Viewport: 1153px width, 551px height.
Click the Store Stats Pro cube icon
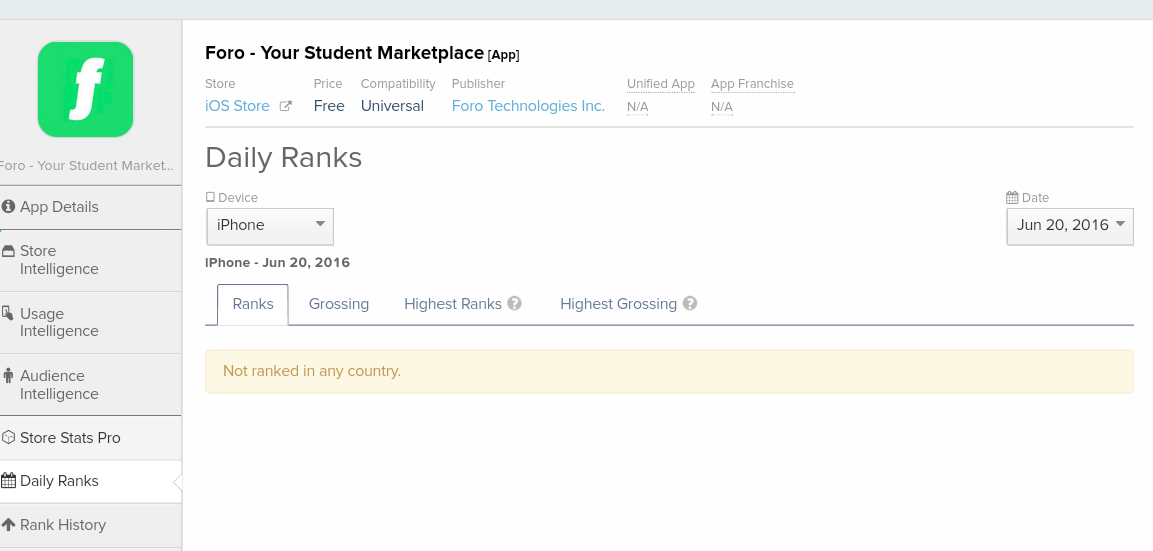coord(9,438)
